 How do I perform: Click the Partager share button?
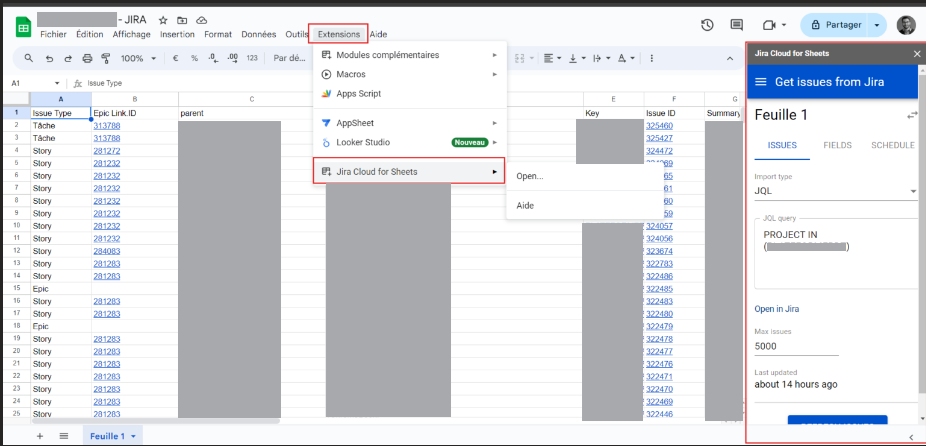point(835,25)
